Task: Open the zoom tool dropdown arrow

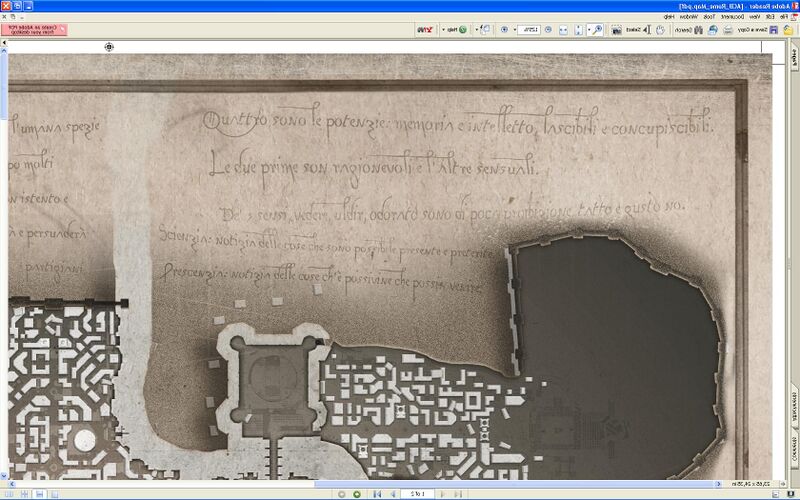Action: pyautogui.click(x=589, y=30)
